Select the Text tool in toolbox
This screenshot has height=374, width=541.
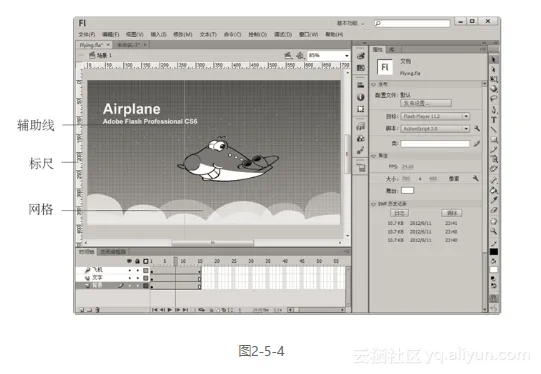494,120
